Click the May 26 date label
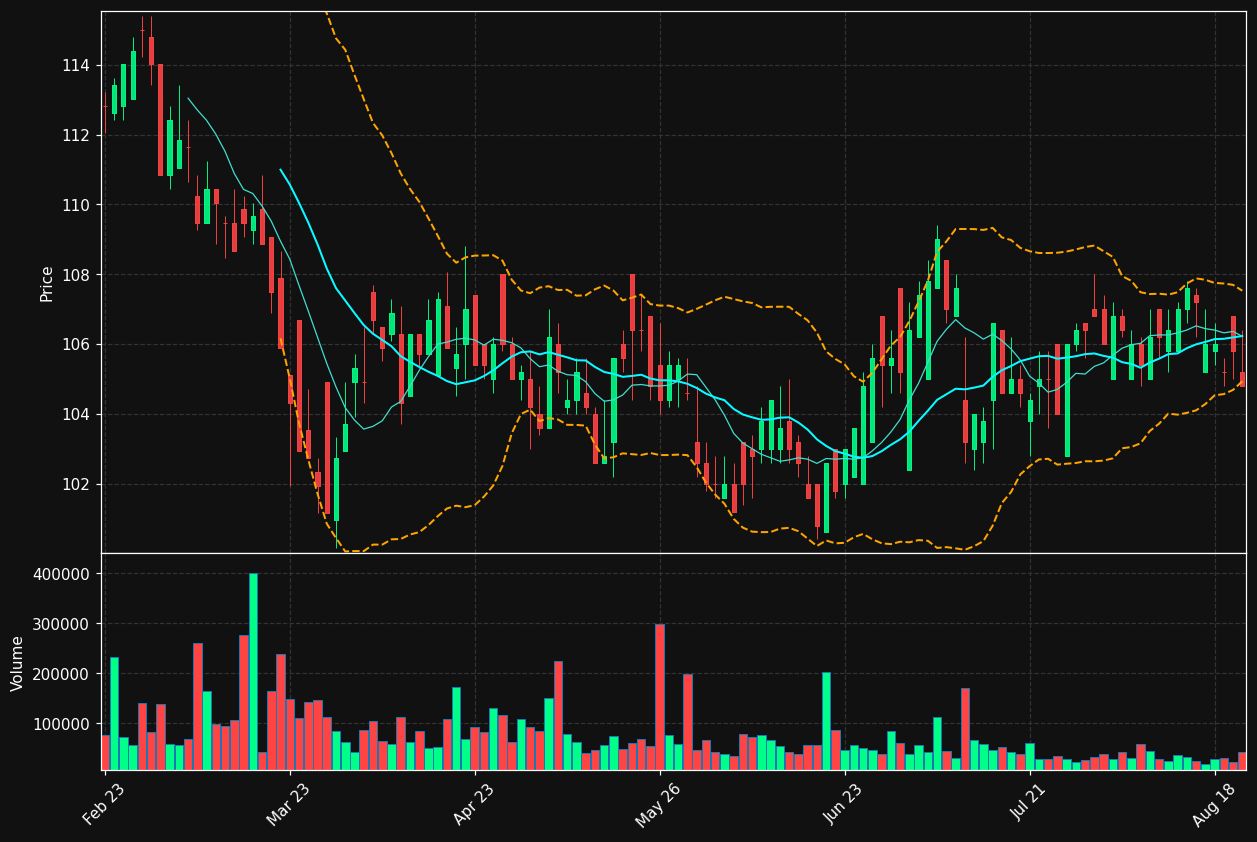Screen dimensions: 1257x842 (x=659, y=804)
